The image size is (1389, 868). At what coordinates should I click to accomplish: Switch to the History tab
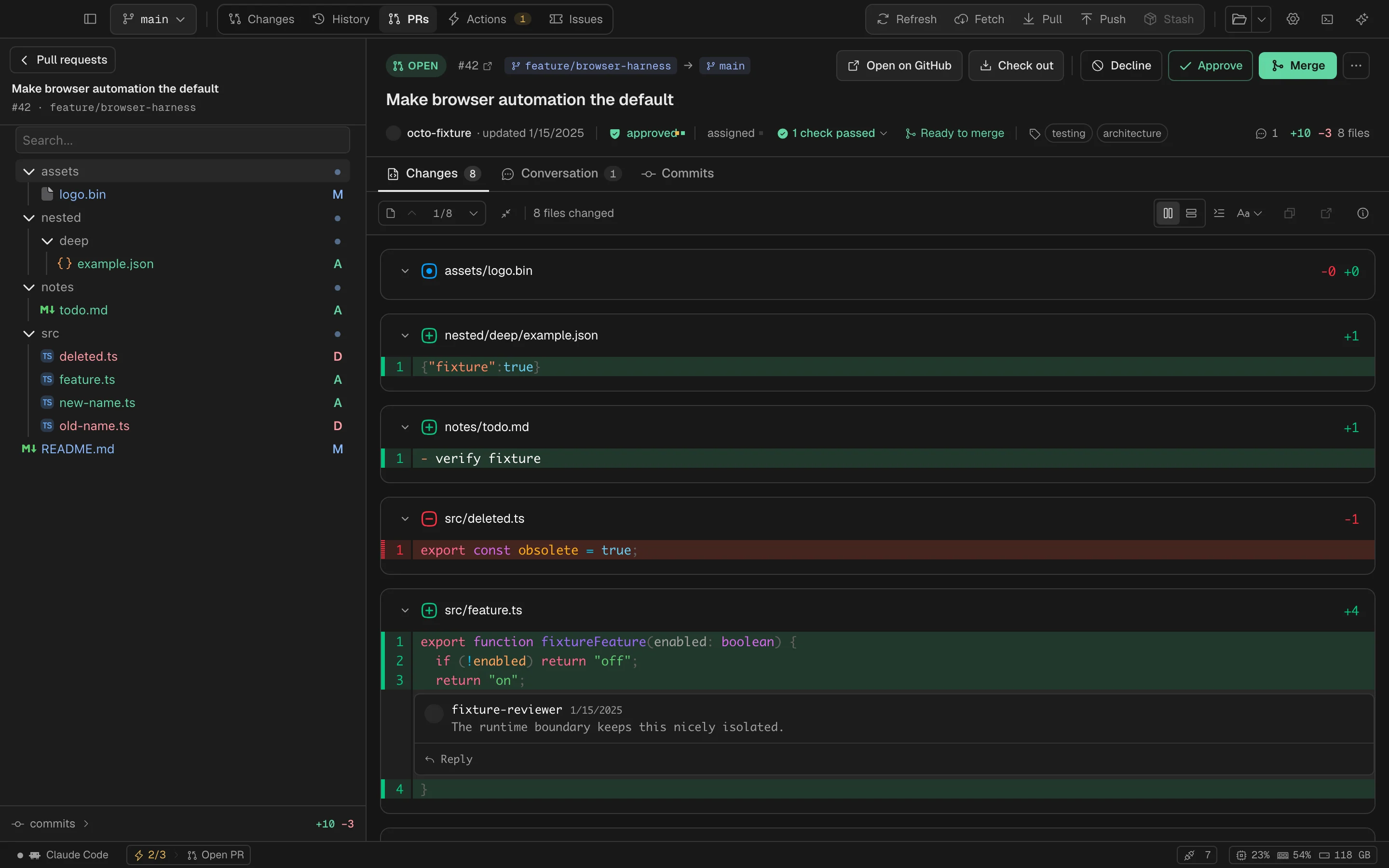pyautogui.click(x=341, y=19)
